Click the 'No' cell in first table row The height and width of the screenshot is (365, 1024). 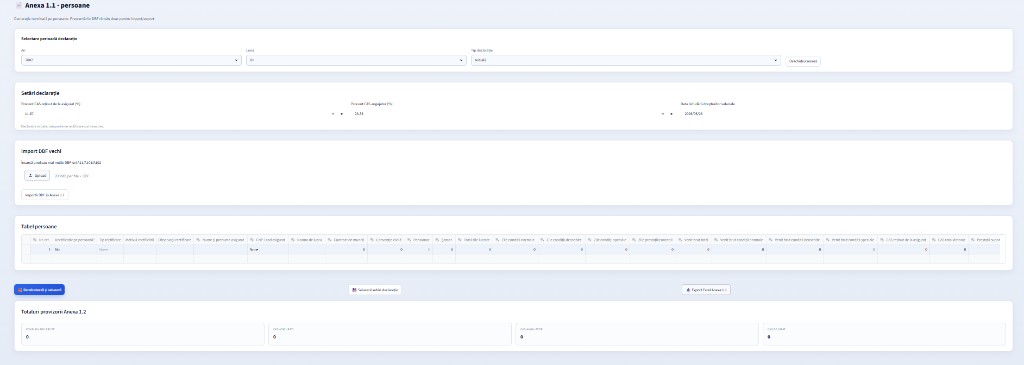pos(74,249)
